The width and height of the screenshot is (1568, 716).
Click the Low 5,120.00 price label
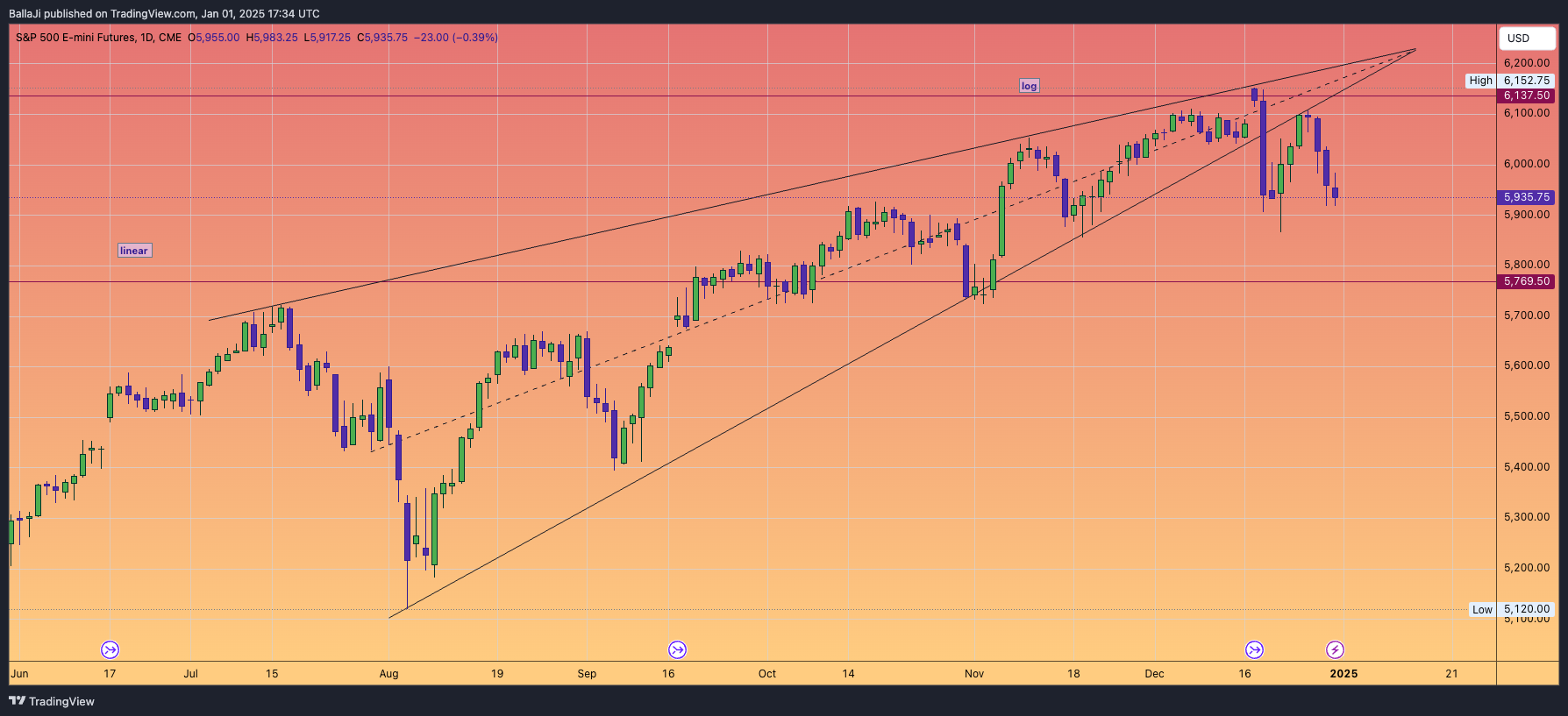point(1512,609)
